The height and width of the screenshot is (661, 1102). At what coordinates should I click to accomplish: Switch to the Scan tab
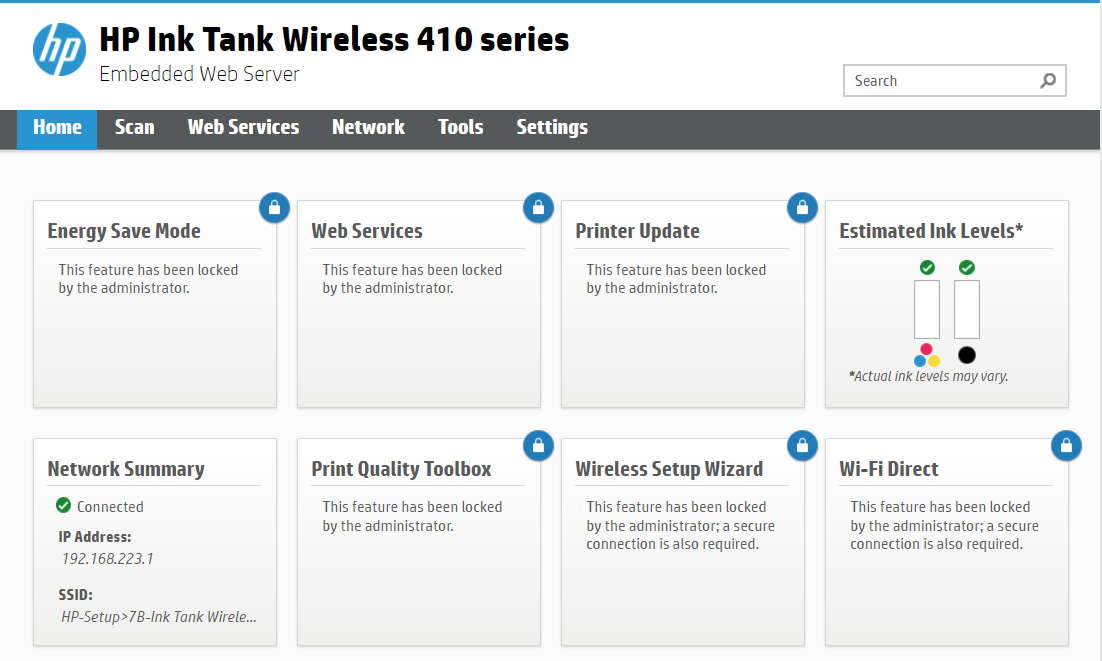[134, 127]
